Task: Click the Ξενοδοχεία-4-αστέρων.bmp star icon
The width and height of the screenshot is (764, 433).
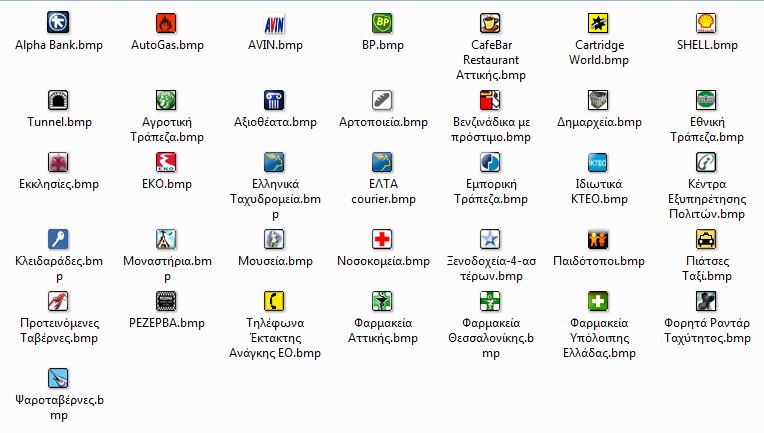Action: pyautogui.click(x=490, y=239)
